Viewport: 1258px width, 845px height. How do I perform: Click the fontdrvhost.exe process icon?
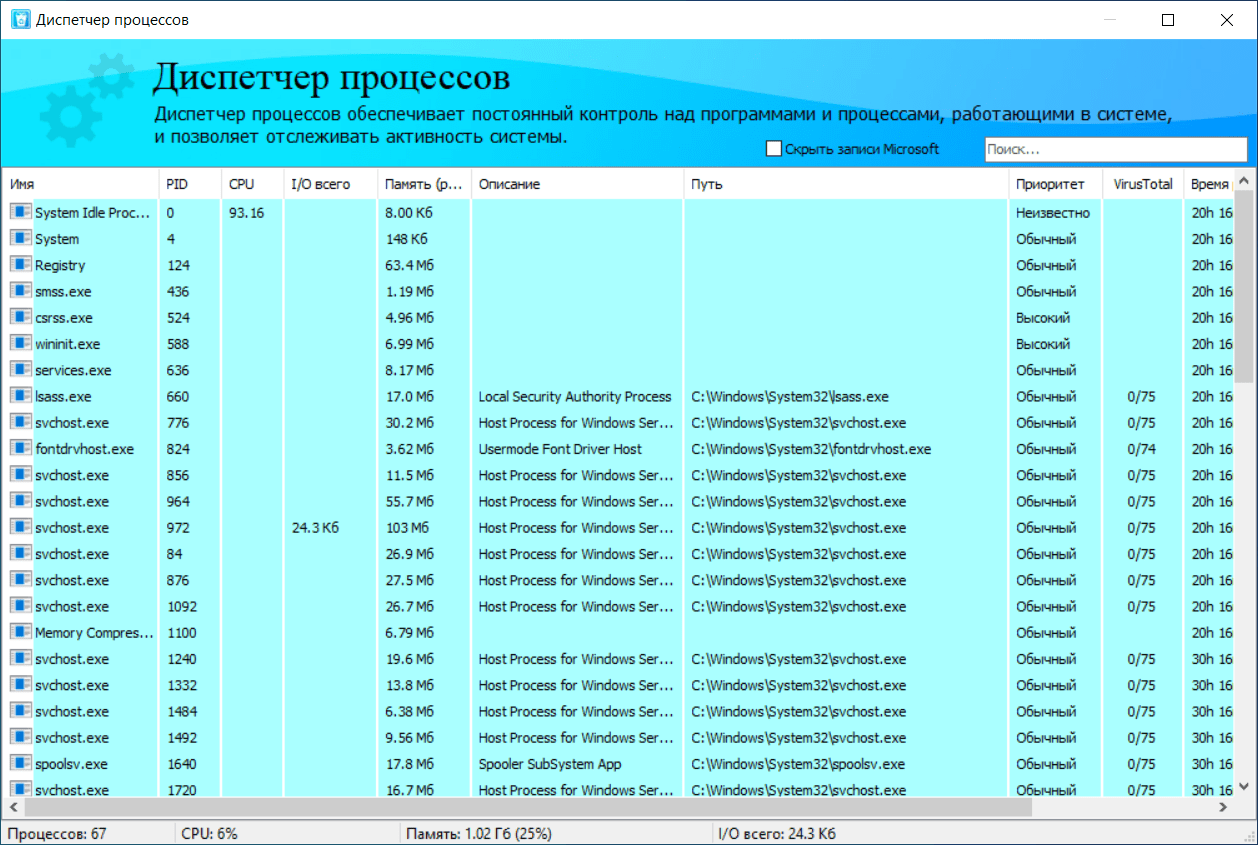[21, 448]
